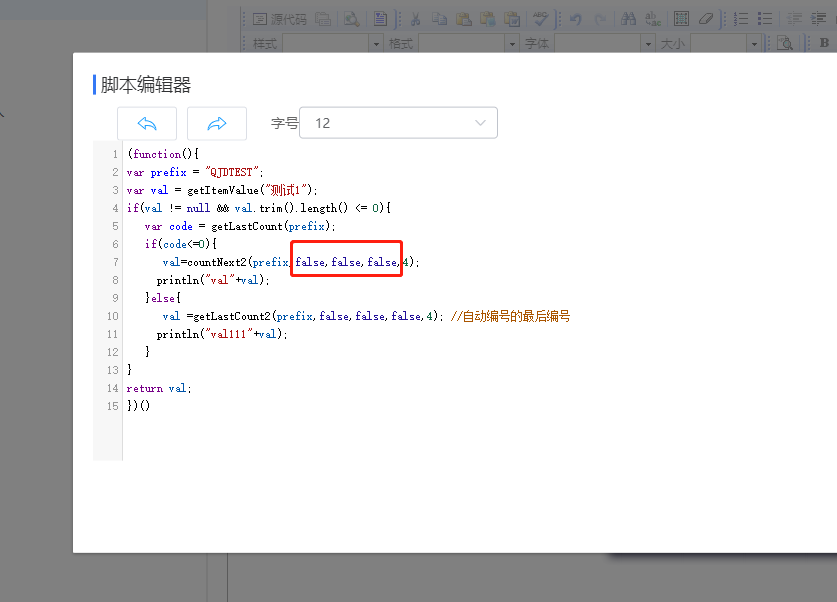
Task: Click the magnifier document icon beside 大小 dropdown
Action: pos(784,43)
